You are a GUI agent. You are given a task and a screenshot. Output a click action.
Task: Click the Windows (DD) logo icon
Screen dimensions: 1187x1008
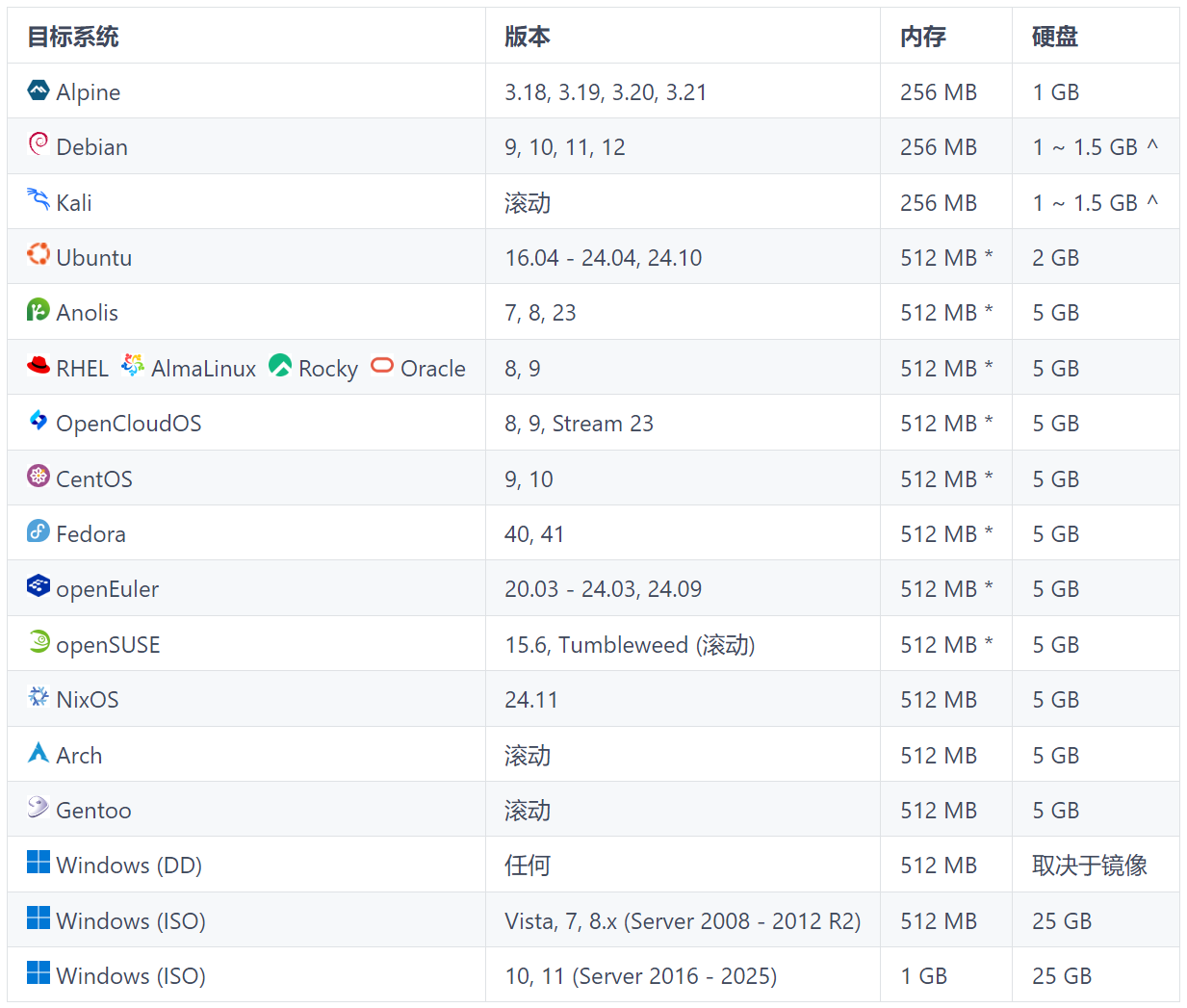point(39,862)
